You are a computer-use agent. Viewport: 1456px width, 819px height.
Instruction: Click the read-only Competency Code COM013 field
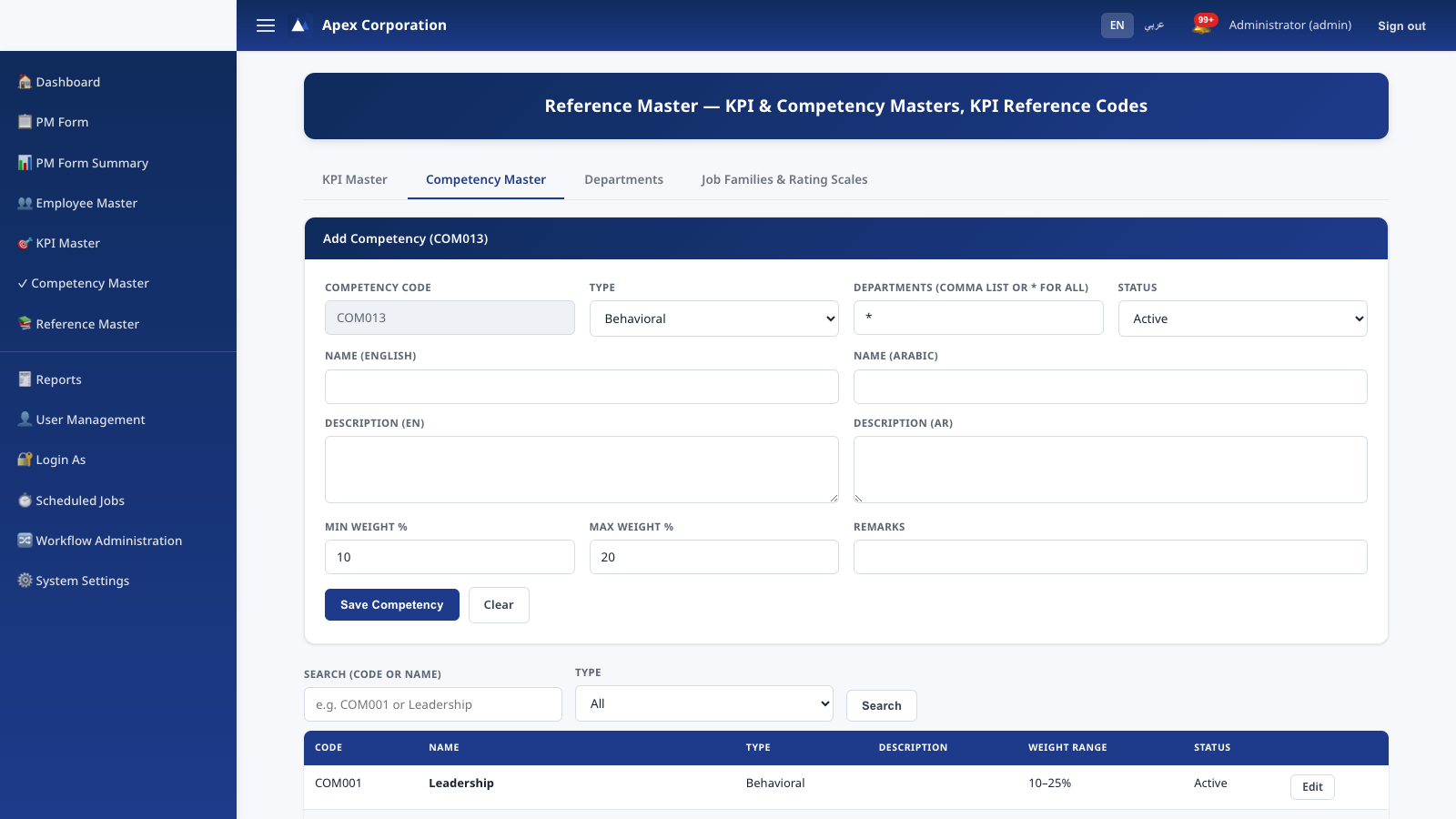click(x=450, y=318)
